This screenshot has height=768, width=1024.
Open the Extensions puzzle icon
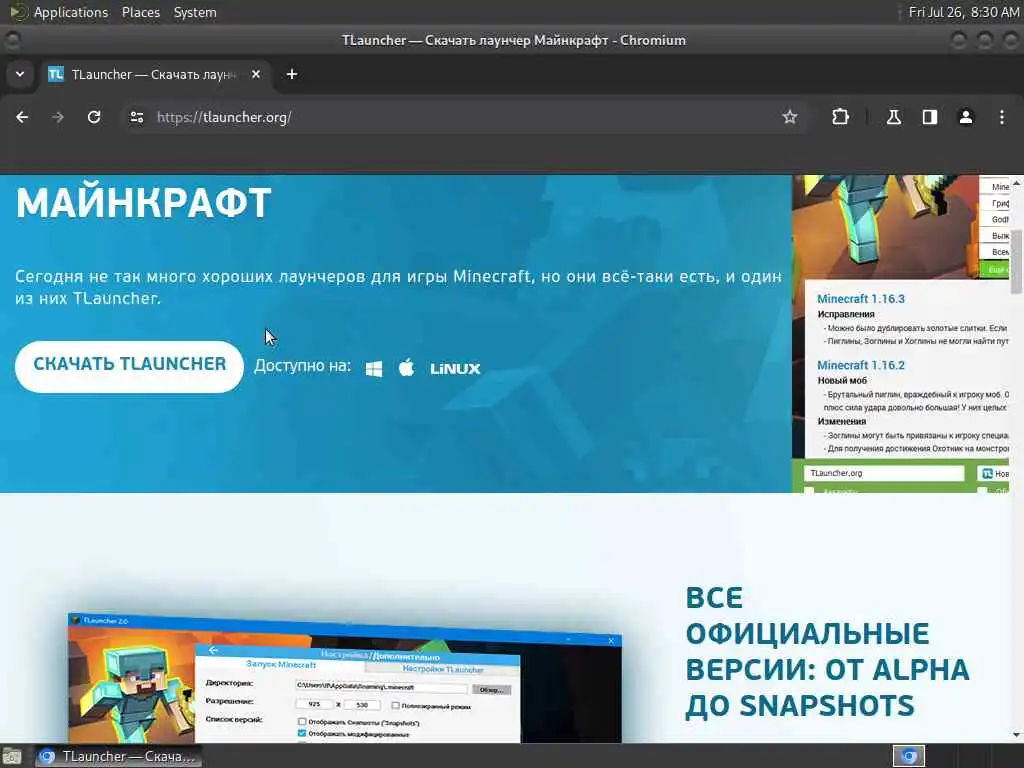point(840,117)
